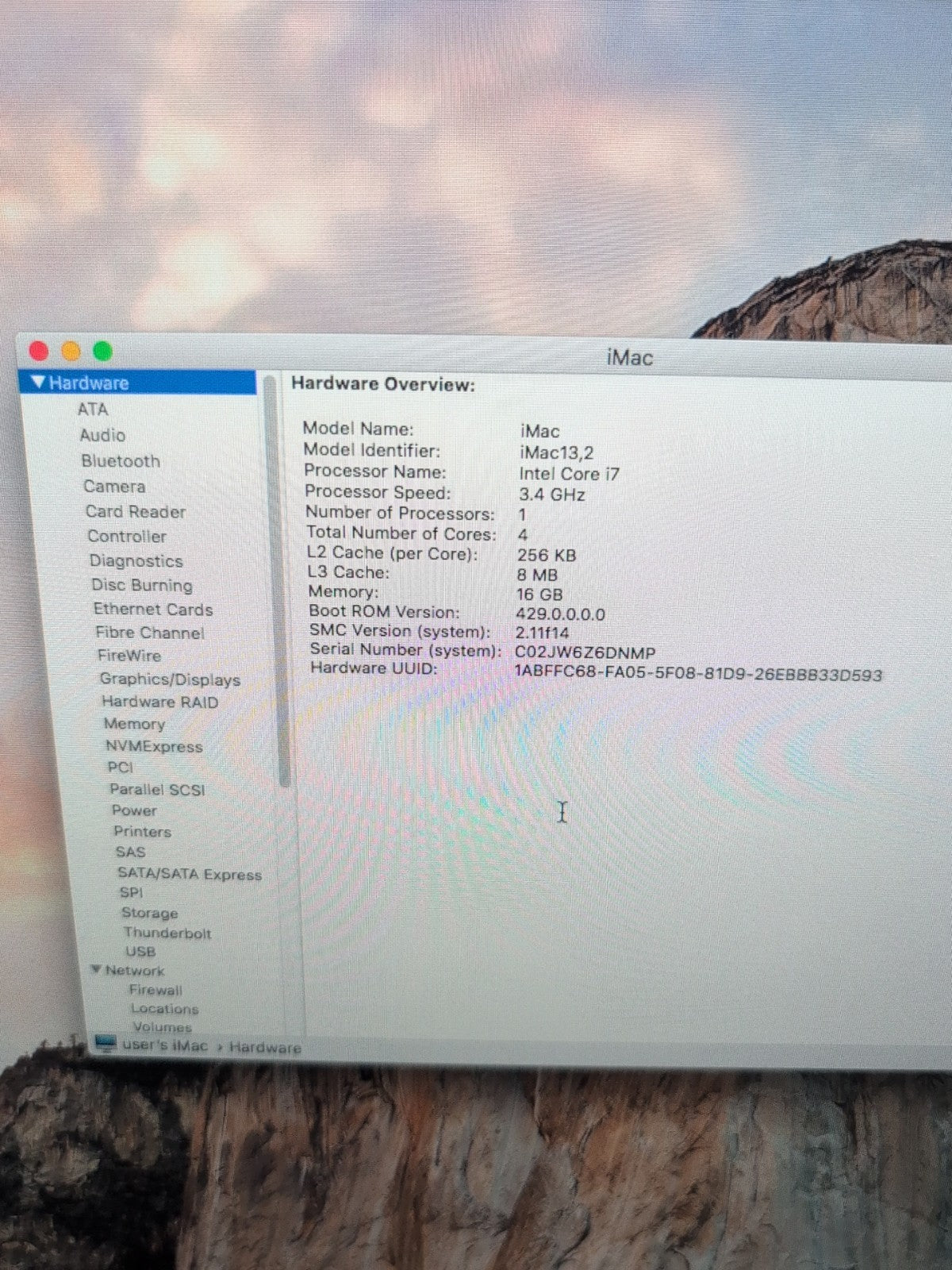Open the Storage section

(x=150, y=913)
